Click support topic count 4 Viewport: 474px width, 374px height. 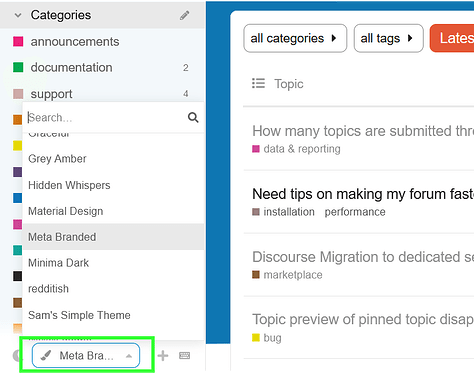[186, 94]
